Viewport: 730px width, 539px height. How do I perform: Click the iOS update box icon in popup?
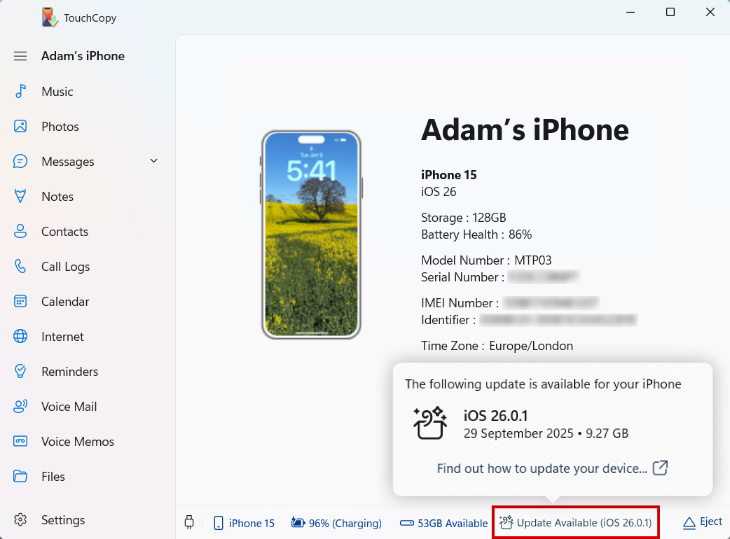pyautogui.click(x=430, y=423)
